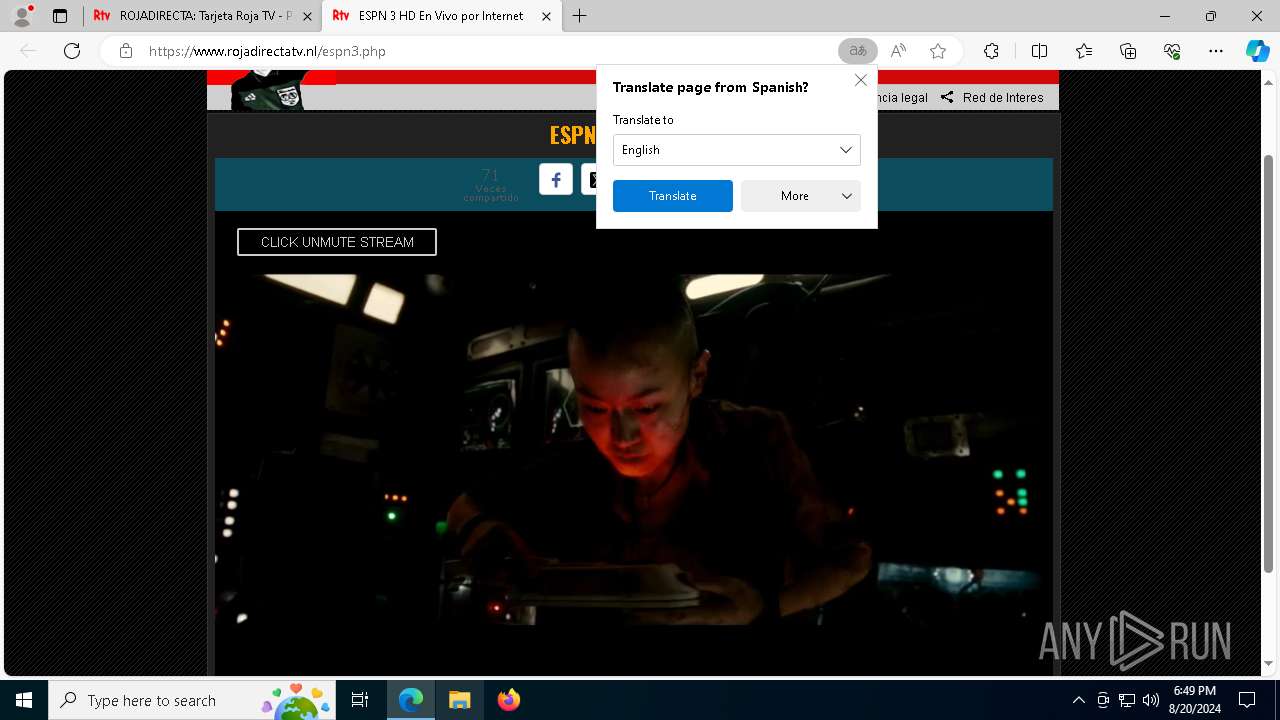Open Collections

coord(1128,51)
